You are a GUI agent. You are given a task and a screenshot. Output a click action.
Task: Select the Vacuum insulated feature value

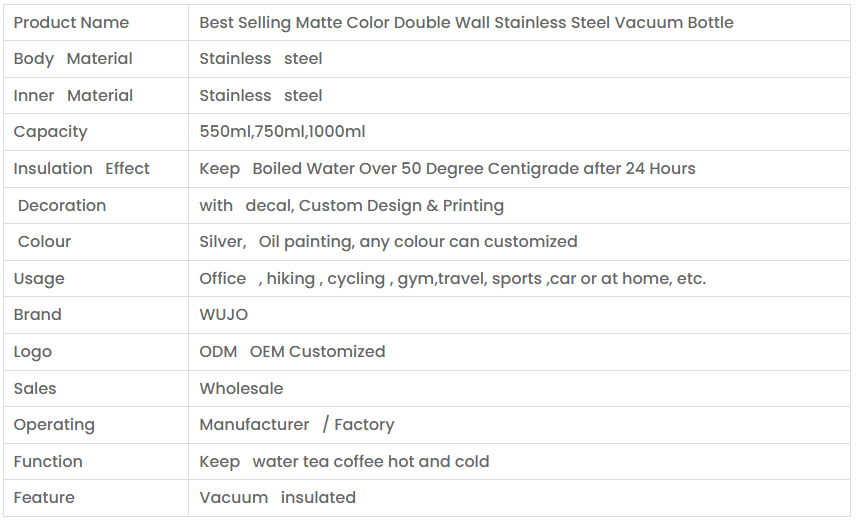pyautogui.click(x=277, y=498)
